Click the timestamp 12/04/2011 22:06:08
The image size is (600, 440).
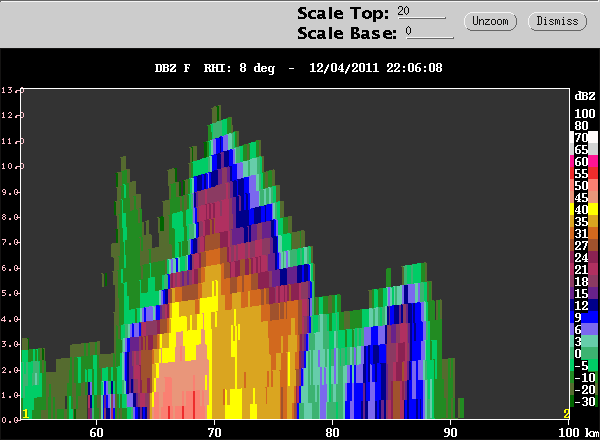click(375, 68)
